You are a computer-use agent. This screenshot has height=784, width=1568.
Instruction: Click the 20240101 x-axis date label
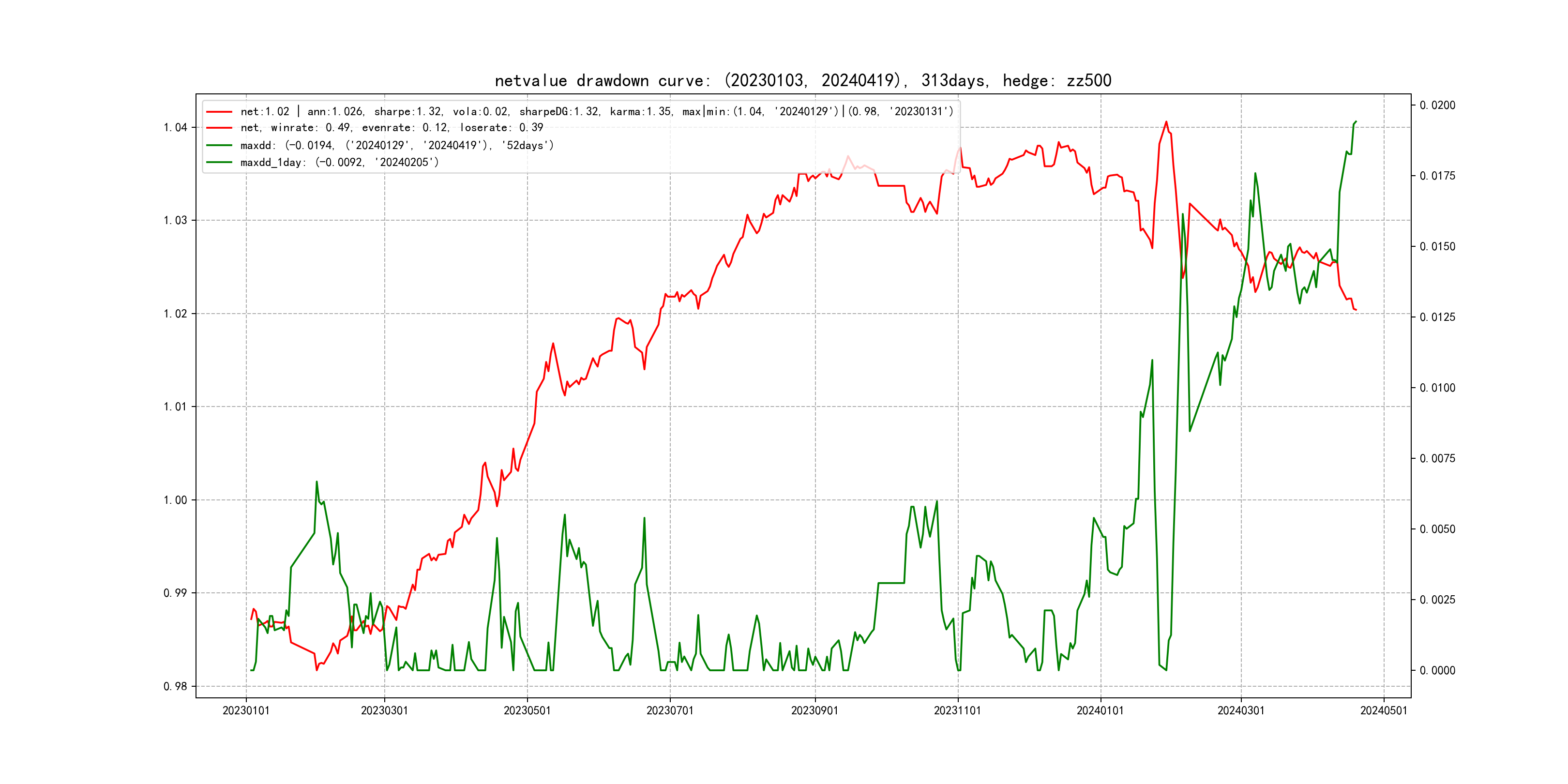tap(1100, 710)
